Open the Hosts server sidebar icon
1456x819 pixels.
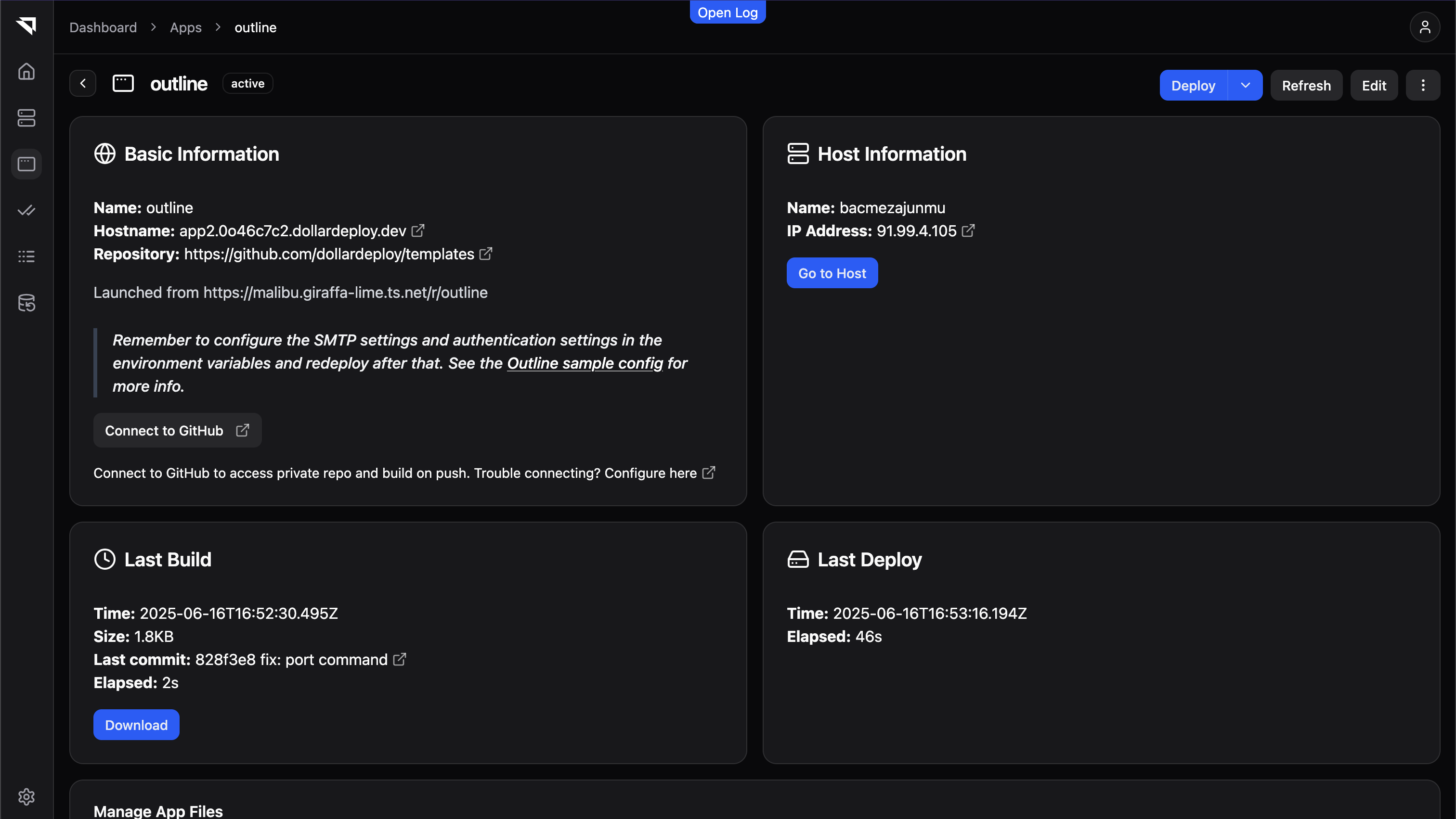pos(26,118)
